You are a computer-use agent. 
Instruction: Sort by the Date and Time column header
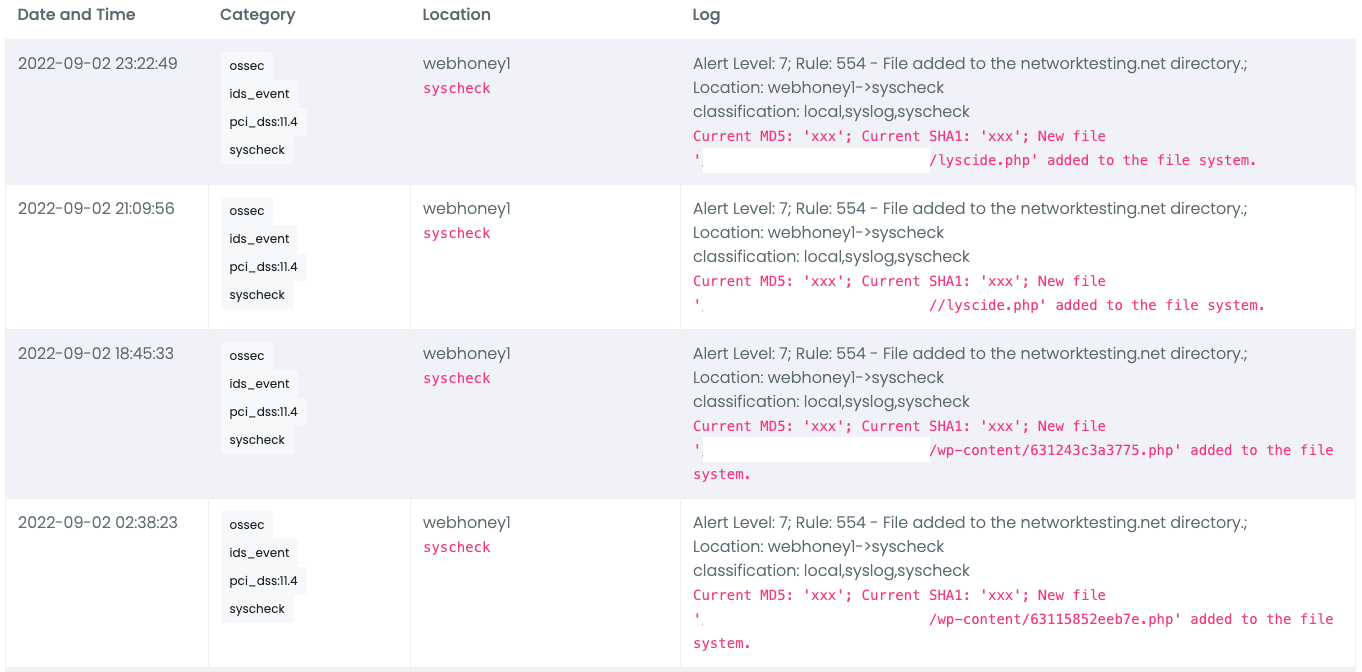[x=76, y=15]
